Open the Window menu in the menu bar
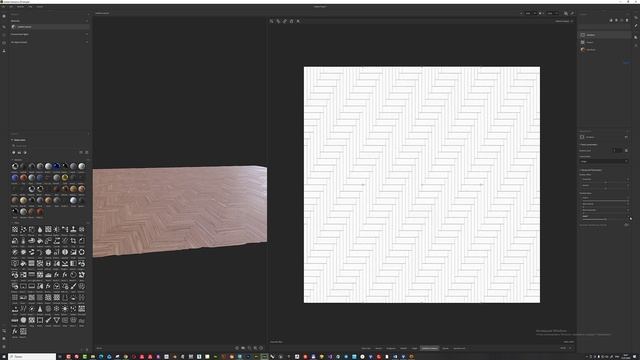This screenshot has height=360, width=640. (20, 7)
